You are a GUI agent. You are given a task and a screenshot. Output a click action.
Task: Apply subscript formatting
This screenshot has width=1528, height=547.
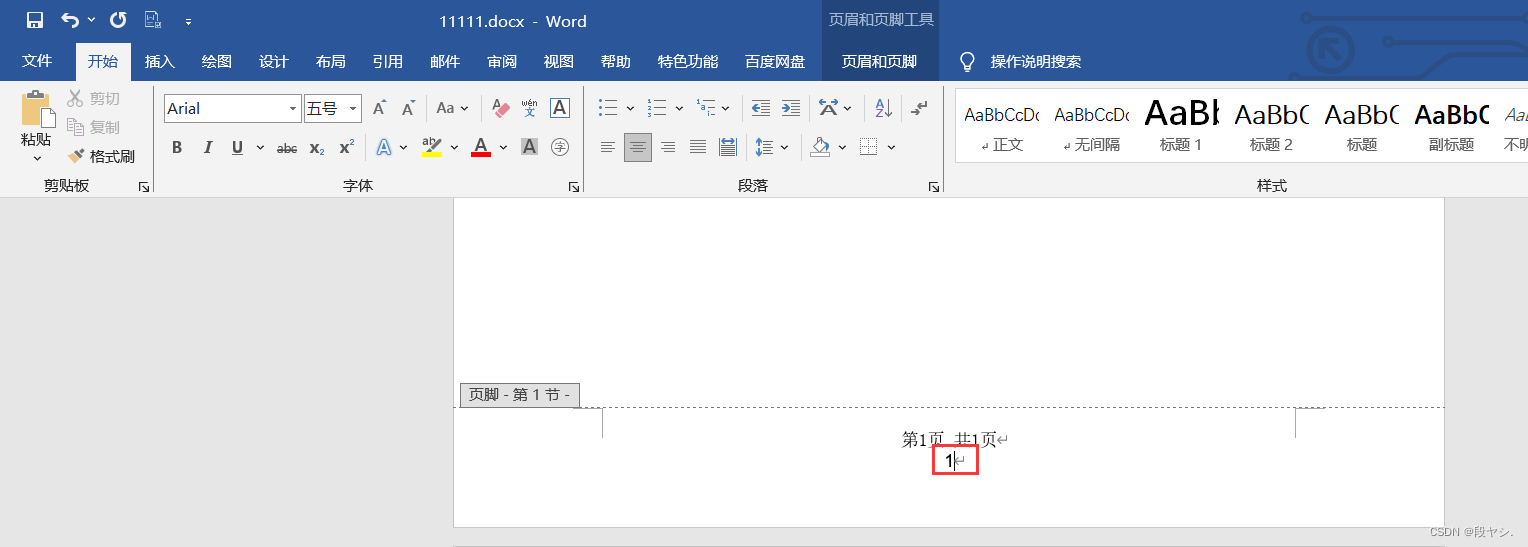click(317, 148)
